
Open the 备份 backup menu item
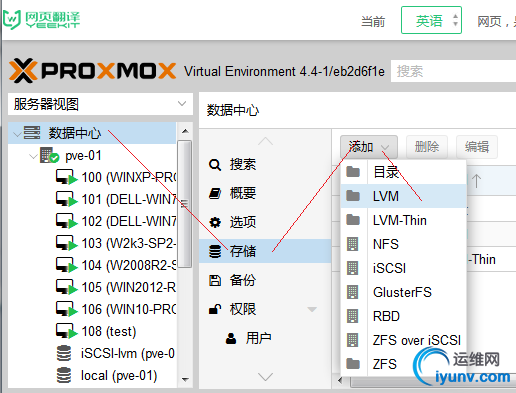coord(265,280)
